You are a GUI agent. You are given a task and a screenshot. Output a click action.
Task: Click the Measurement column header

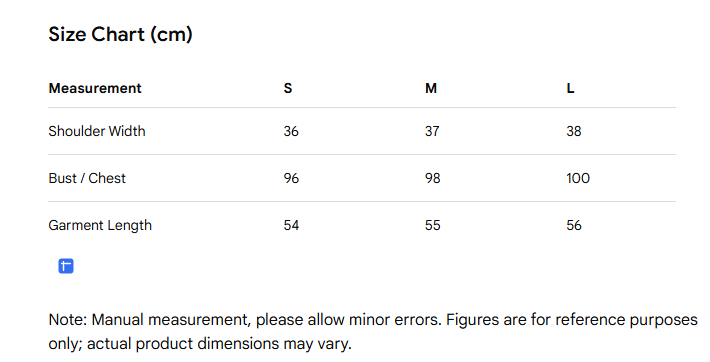[x=95, y=88]
